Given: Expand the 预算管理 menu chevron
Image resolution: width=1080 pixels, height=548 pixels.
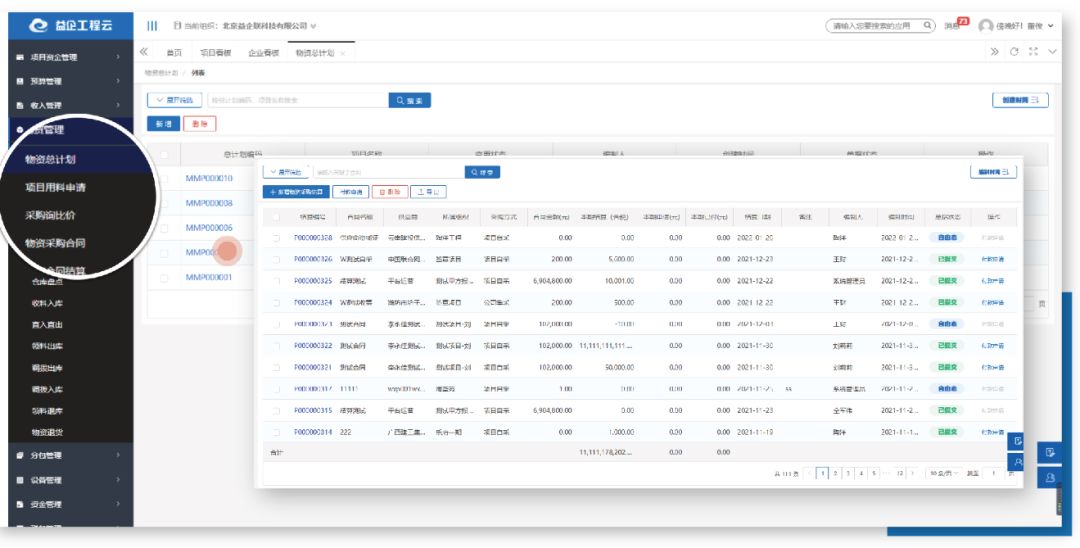Looking at the screenshot, I should click(x=118, y=81).
